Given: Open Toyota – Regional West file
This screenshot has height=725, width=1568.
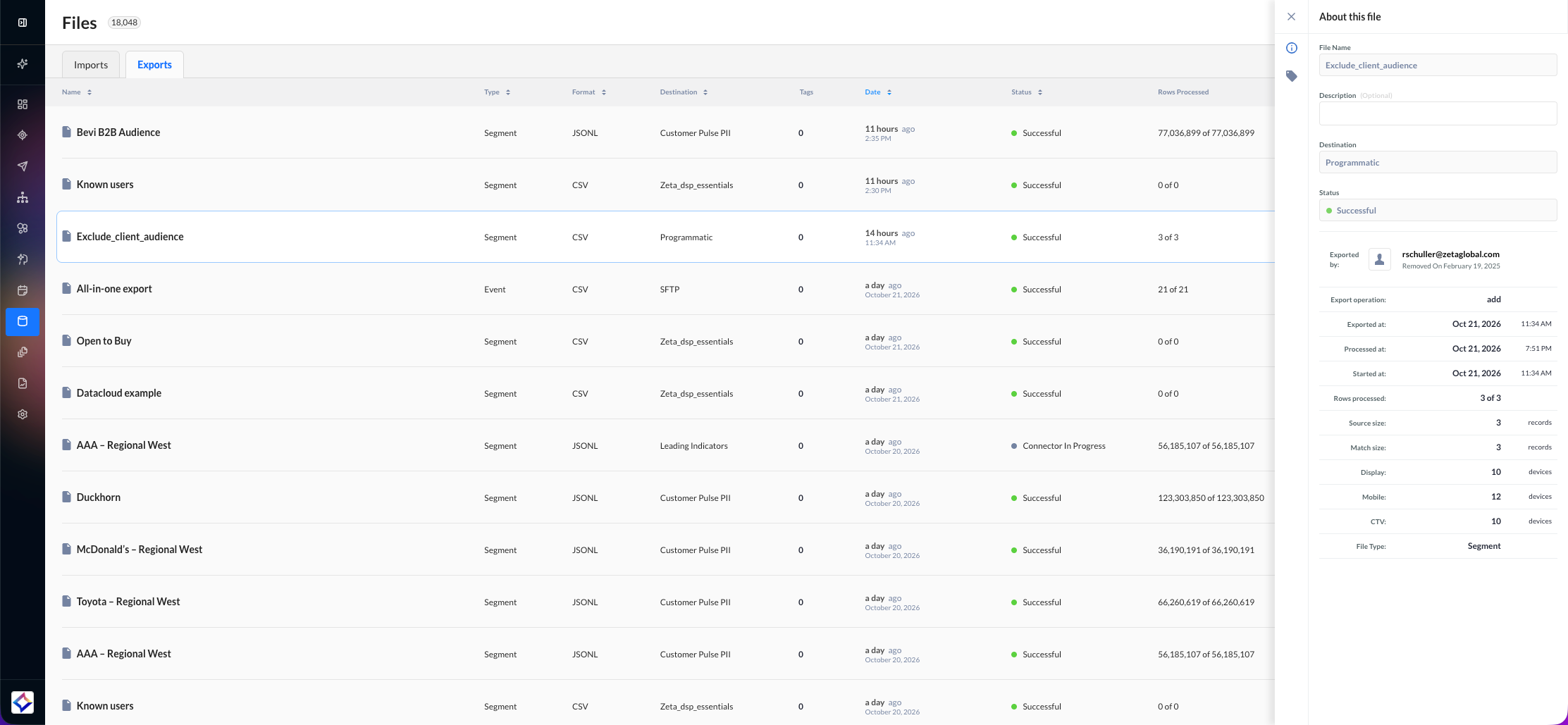Looking at the screenshot, I should point(128,602).
